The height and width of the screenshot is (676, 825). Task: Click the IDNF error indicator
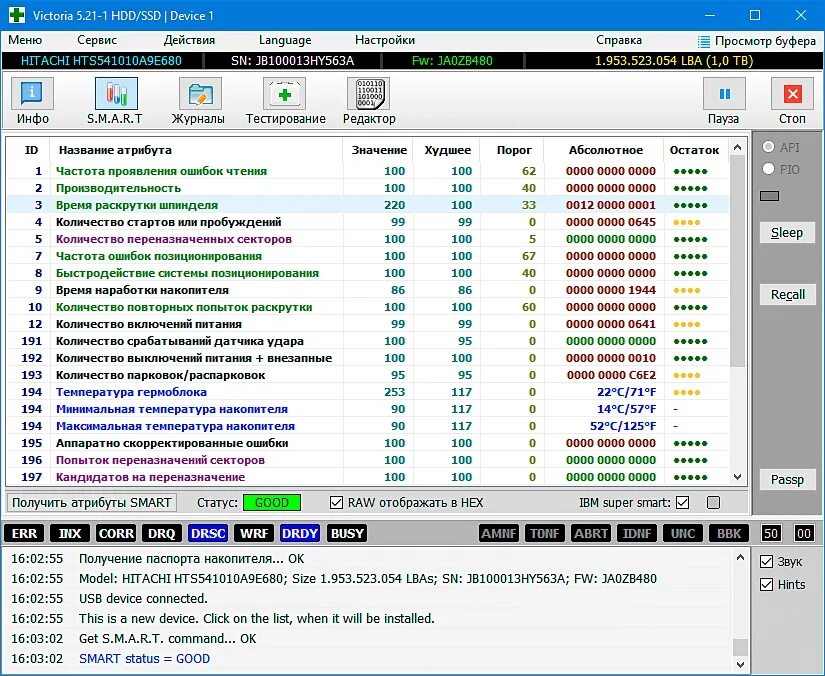tap(637, 533)
